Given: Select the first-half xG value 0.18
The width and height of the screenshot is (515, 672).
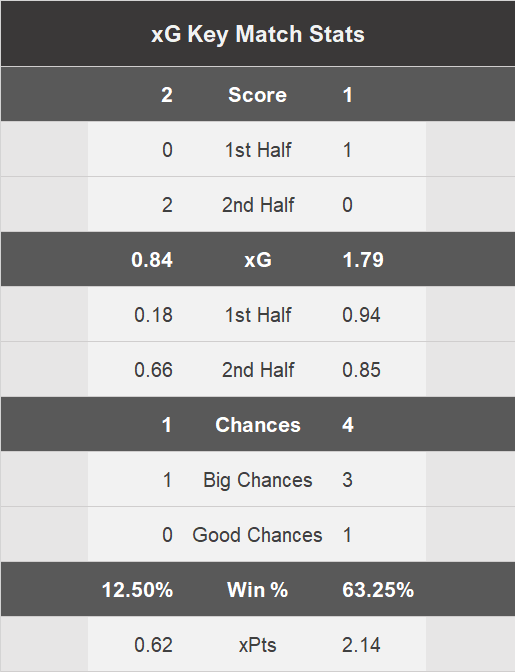Looking at the screenshot, I should 153,315.
